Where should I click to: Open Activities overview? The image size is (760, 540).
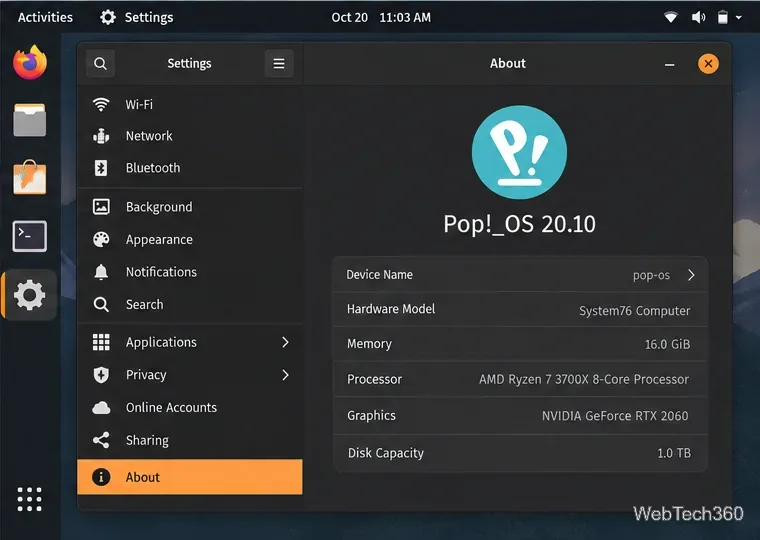(45, 17)
